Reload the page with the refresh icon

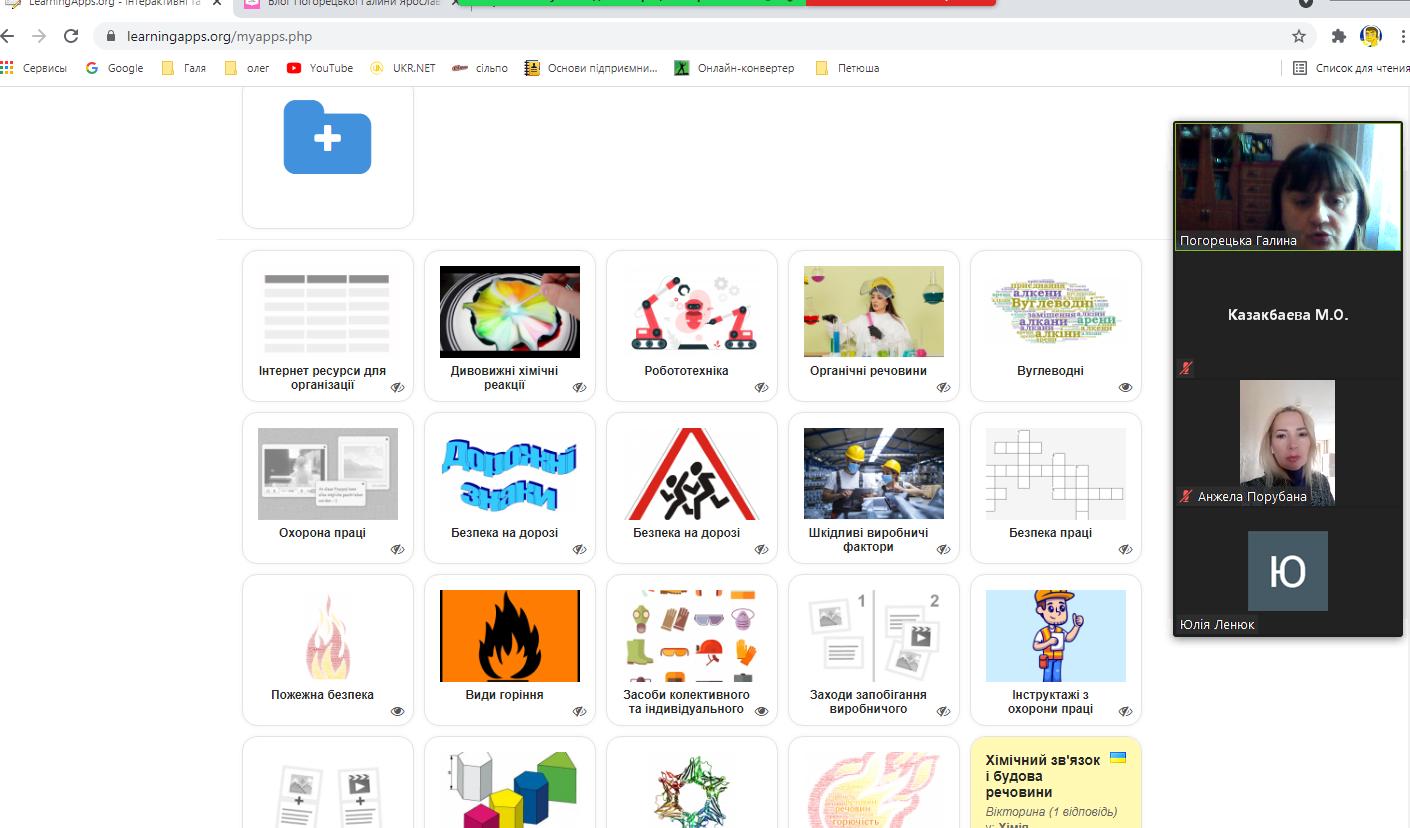coord(71,36)
